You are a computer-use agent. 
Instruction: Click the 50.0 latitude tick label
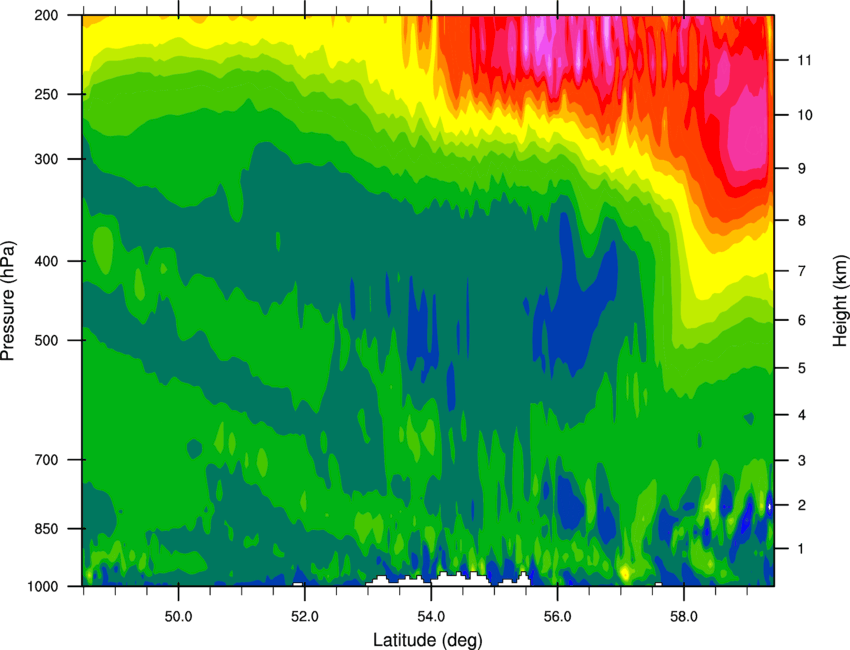(x=178, y=616)
